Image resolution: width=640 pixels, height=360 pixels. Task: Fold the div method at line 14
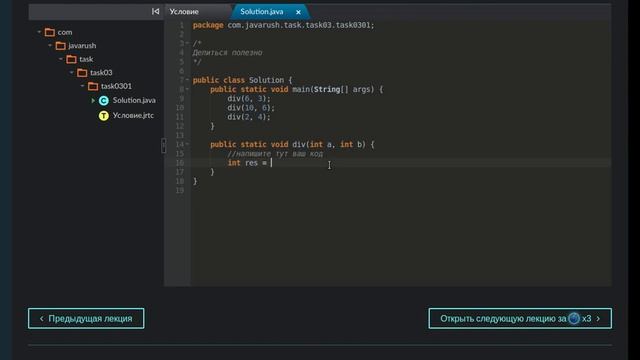[187, 144]
